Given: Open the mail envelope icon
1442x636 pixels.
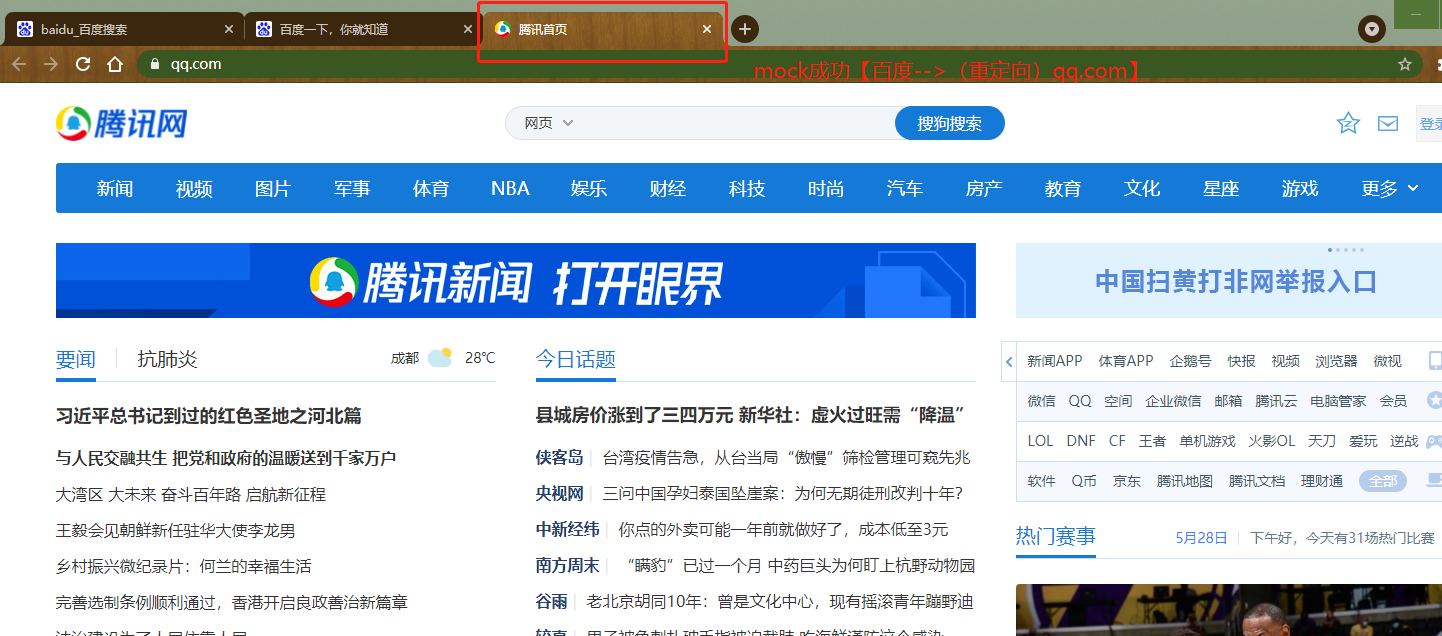Looking at the screenshot, I should point(1388,124).
